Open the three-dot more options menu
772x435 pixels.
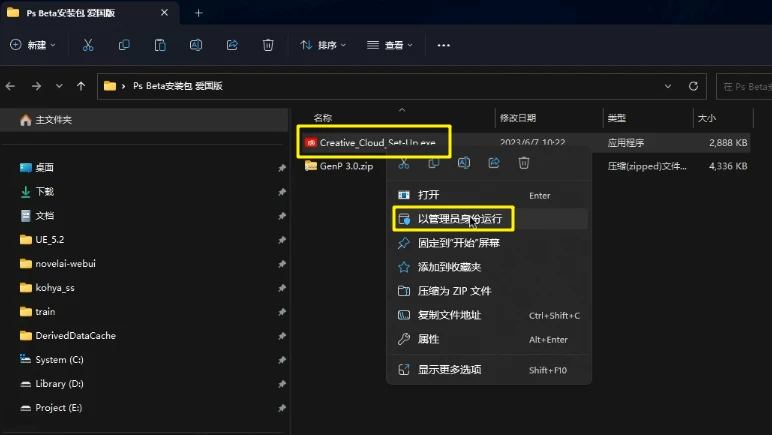click(444, 45)
